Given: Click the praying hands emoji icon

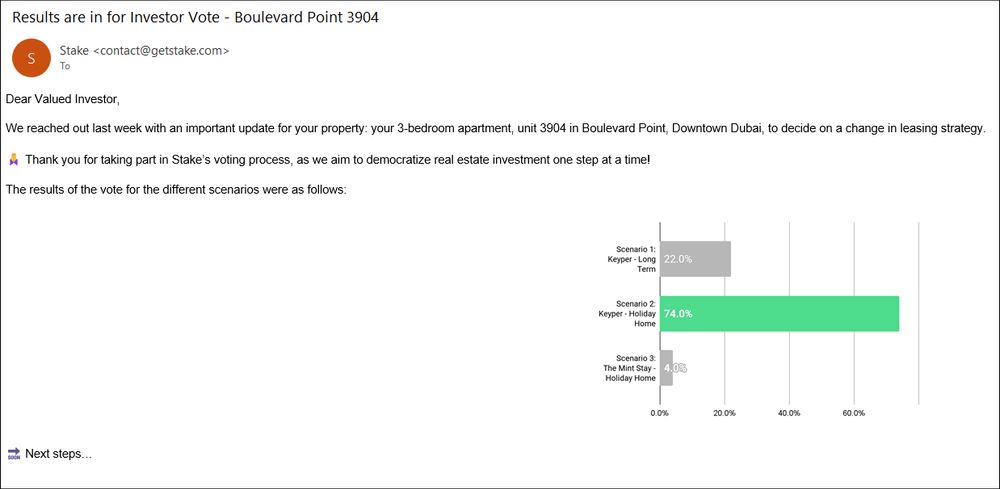Looking at the screenshot, I should pos(13,159).
